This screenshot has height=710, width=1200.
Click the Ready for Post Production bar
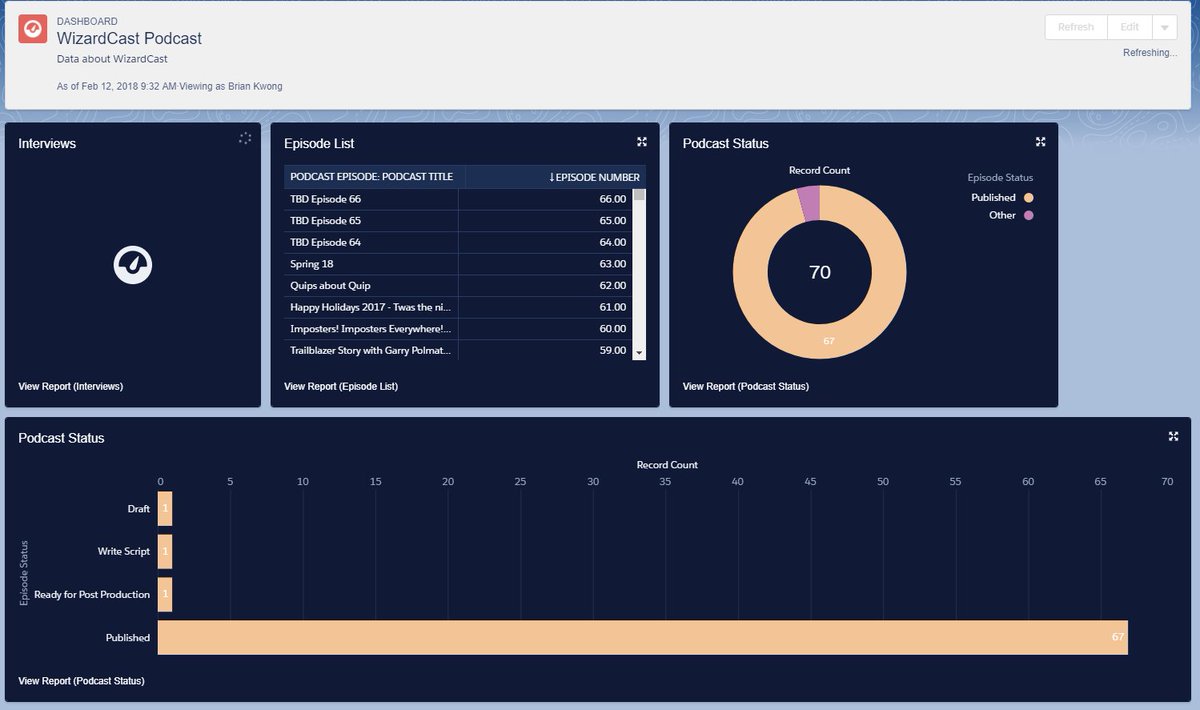tap(165, 594)
